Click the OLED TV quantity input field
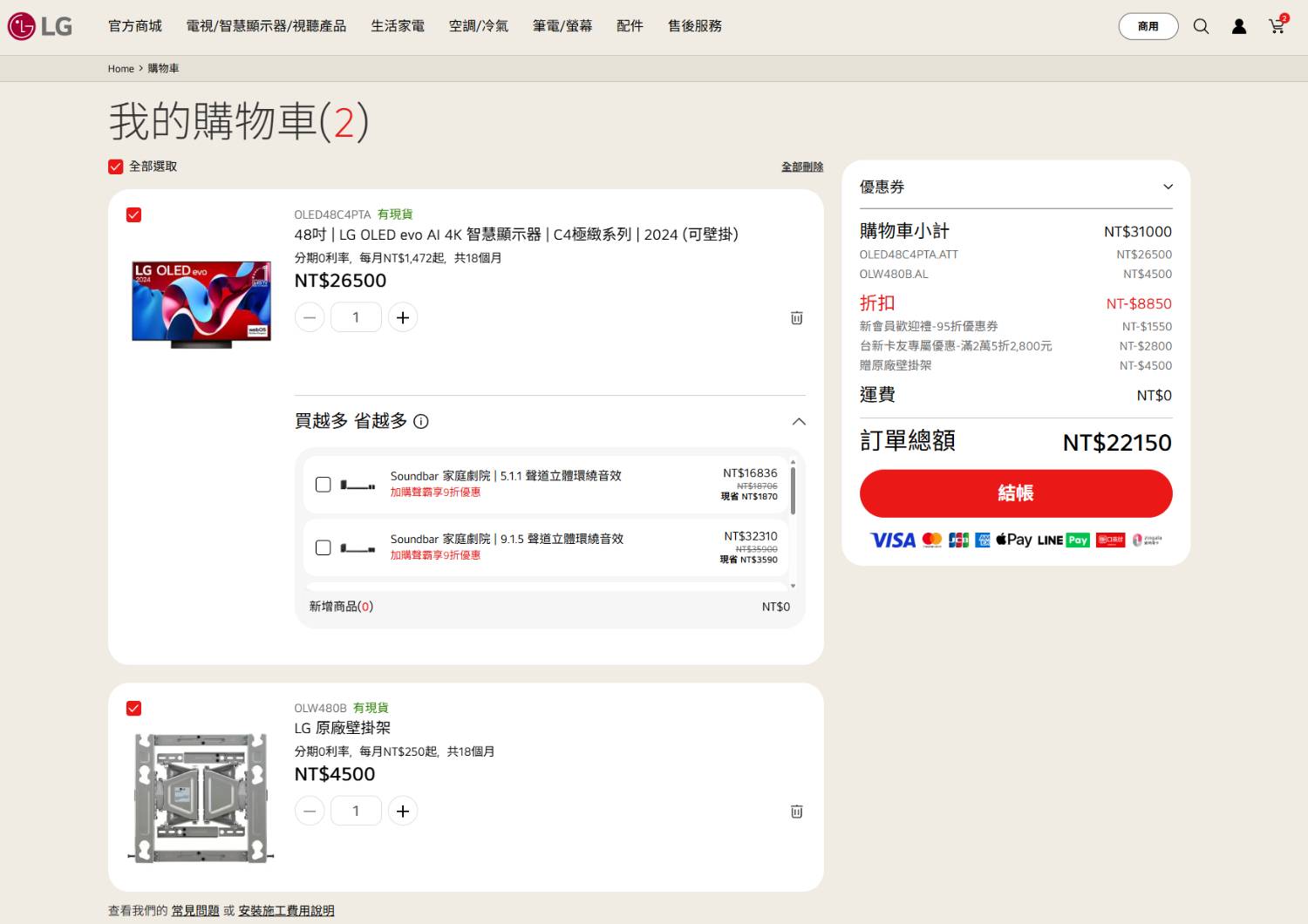 [356, 317]
